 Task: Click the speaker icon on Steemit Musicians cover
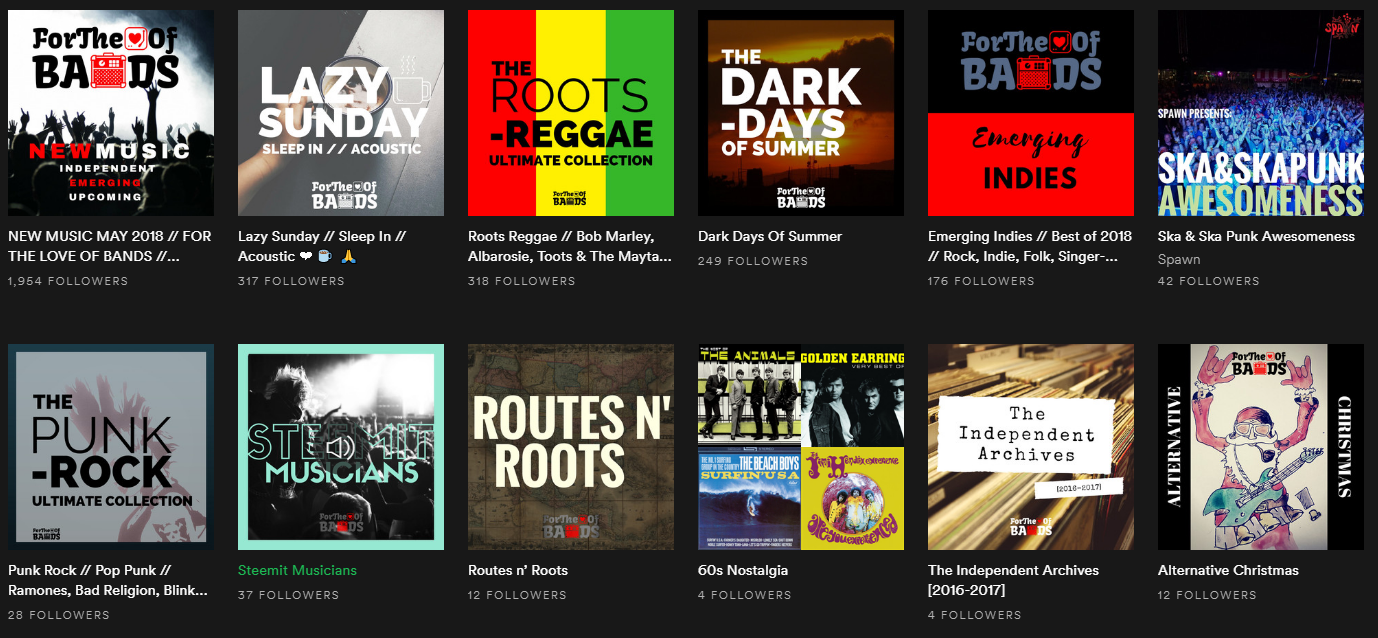tap(340, 447)
